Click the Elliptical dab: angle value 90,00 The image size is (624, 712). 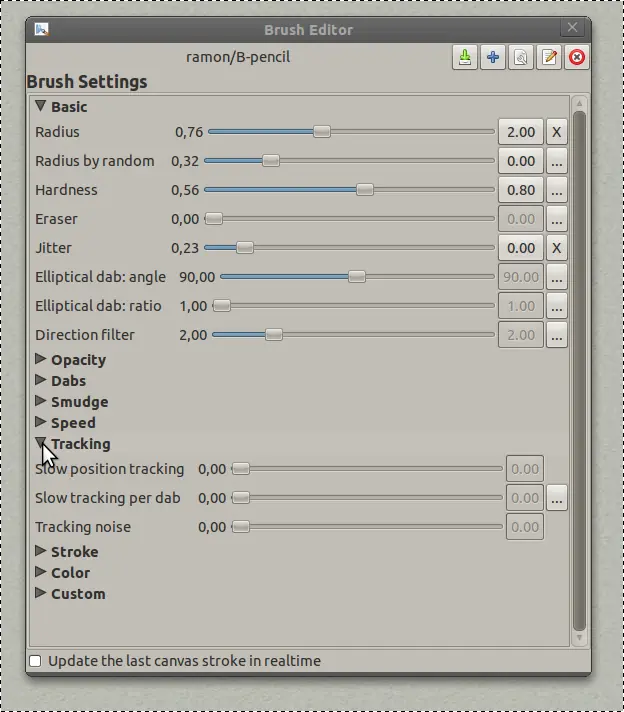click(x=197, y=277)
